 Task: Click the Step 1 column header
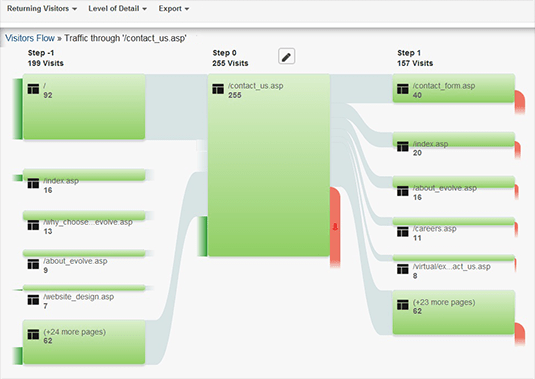(x=409, y=53)
